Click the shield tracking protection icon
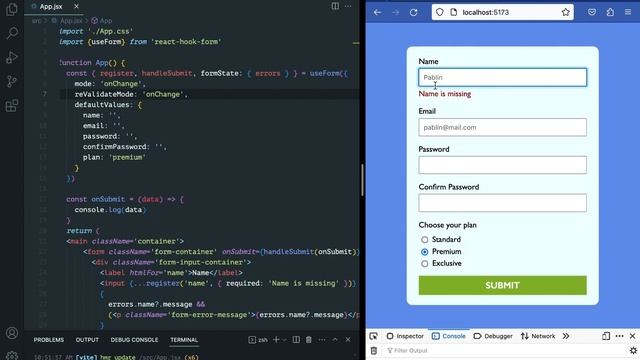This screenshot has width=640, height=360. pyautogui.click(x=440, y=12)
